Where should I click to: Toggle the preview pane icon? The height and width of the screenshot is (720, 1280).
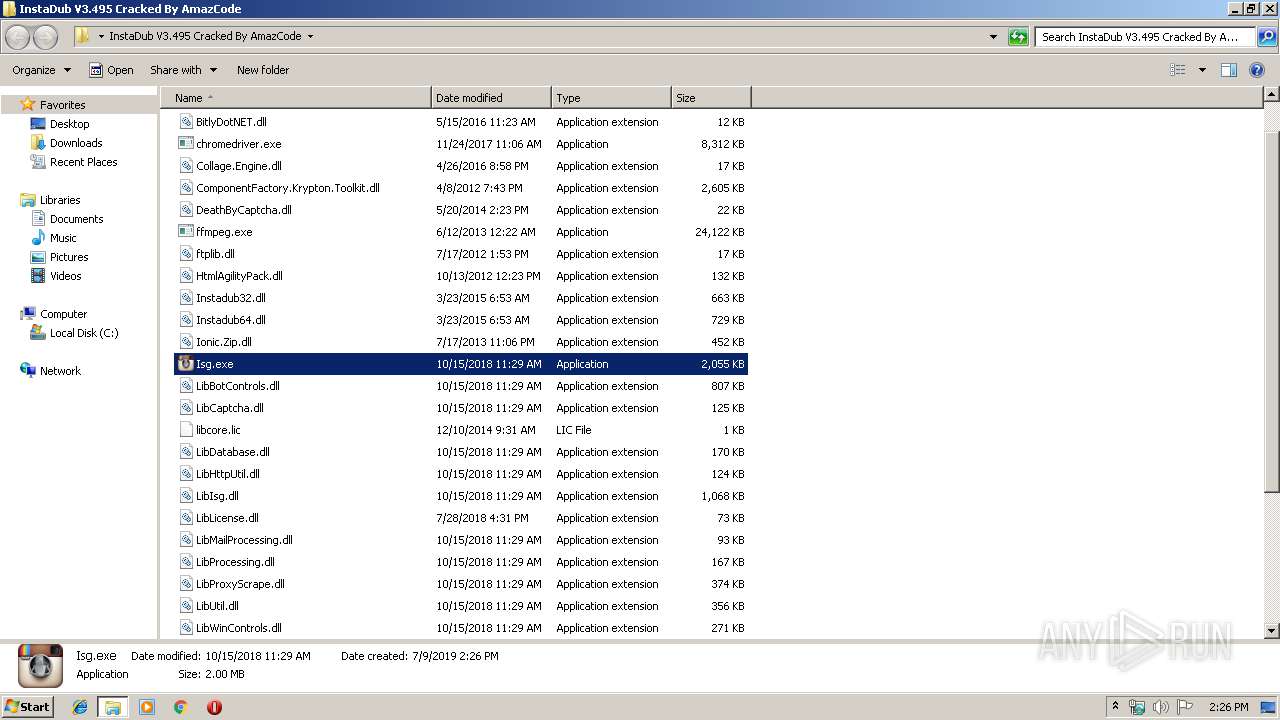[x=1229, y=70]
